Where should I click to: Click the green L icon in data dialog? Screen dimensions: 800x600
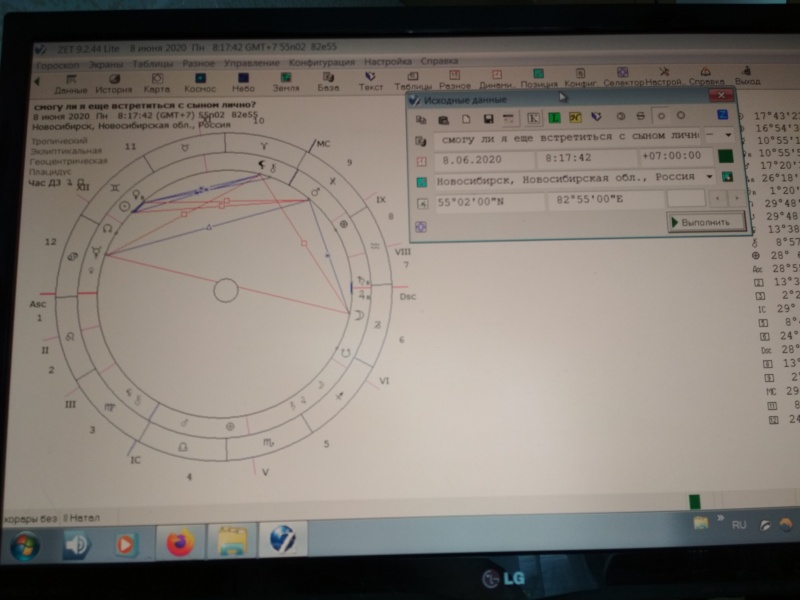click(x=554, y=118)
